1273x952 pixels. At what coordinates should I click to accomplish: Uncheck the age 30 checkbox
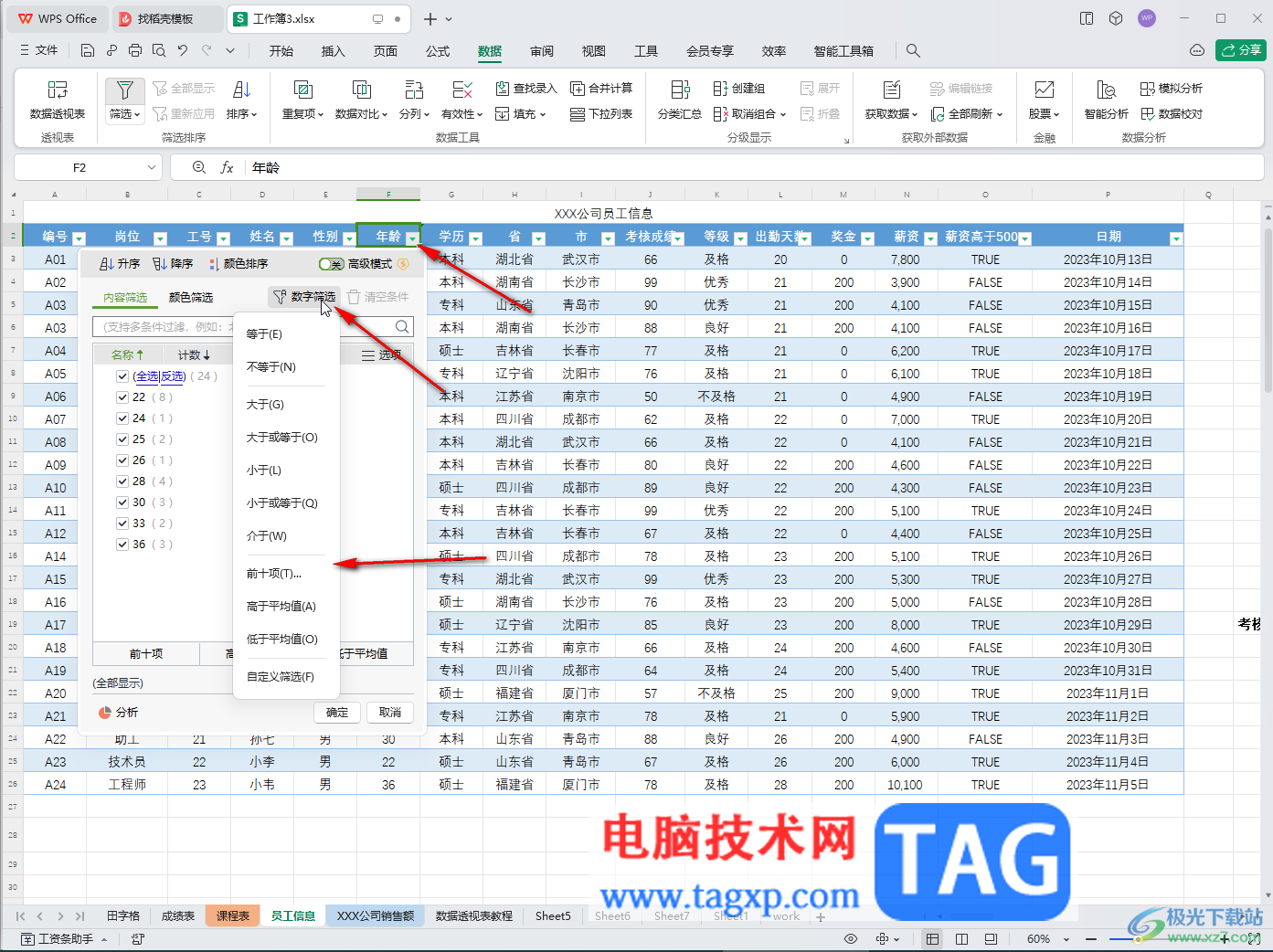click(122, 502)
